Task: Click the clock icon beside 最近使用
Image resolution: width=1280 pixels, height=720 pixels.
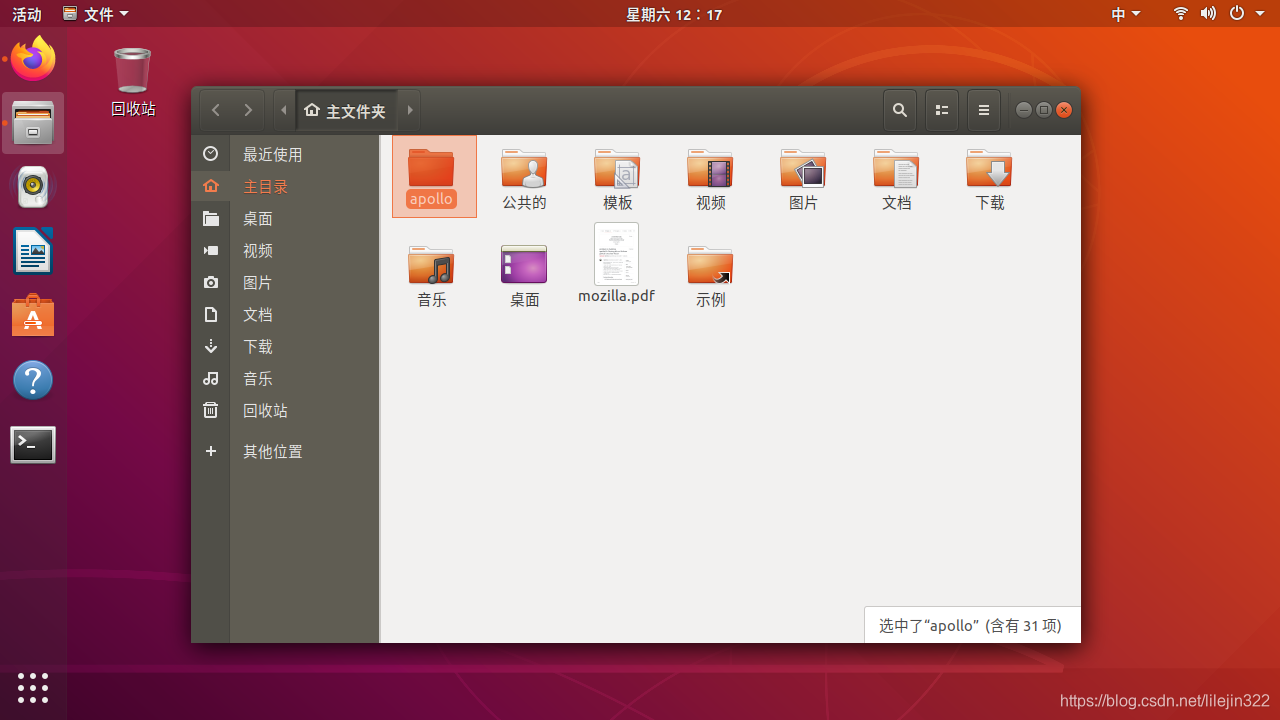Action: coord(210,154)
